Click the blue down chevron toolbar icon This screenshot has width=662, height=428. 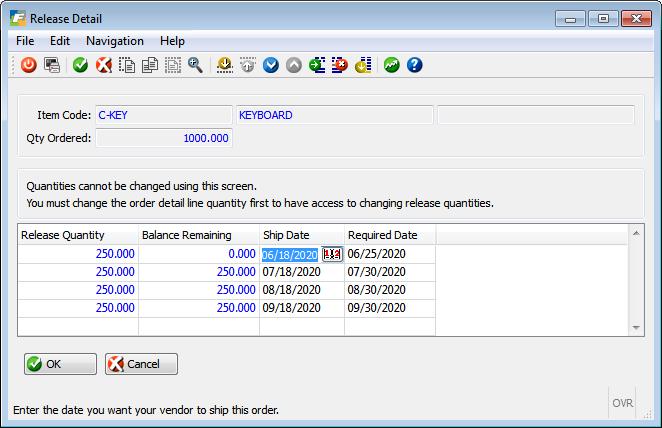[271, 65]
